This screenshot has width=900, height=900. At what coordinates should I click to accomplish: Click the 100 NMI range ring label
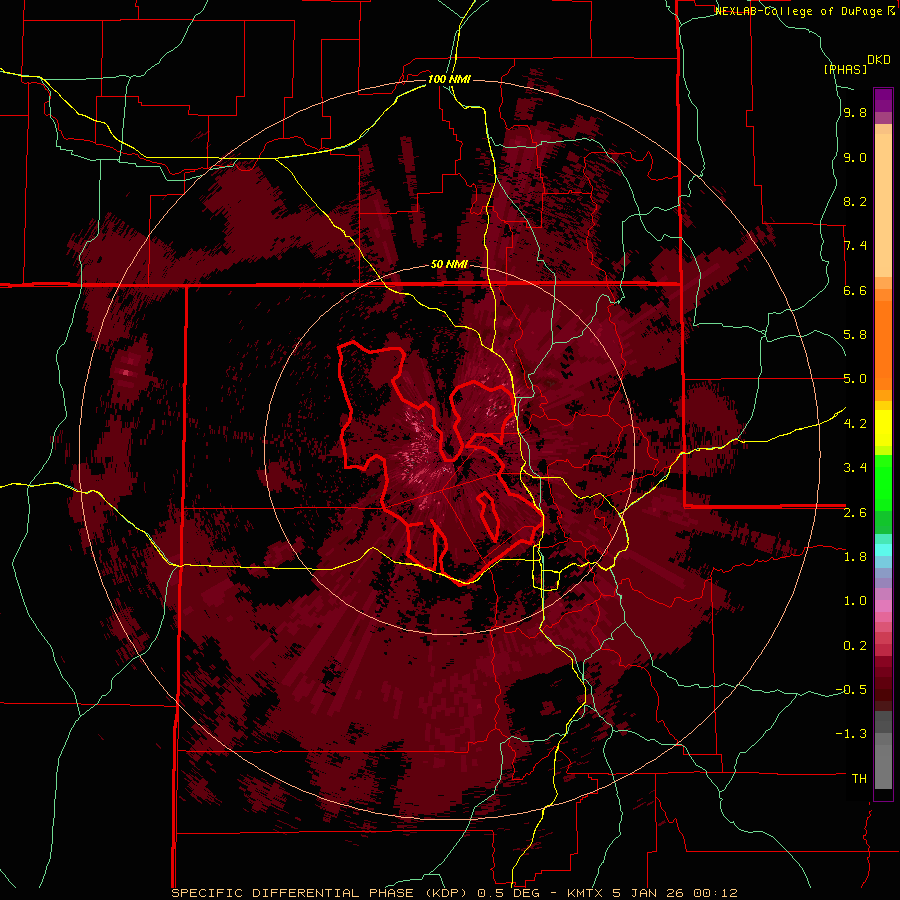[x=449, y=79]
